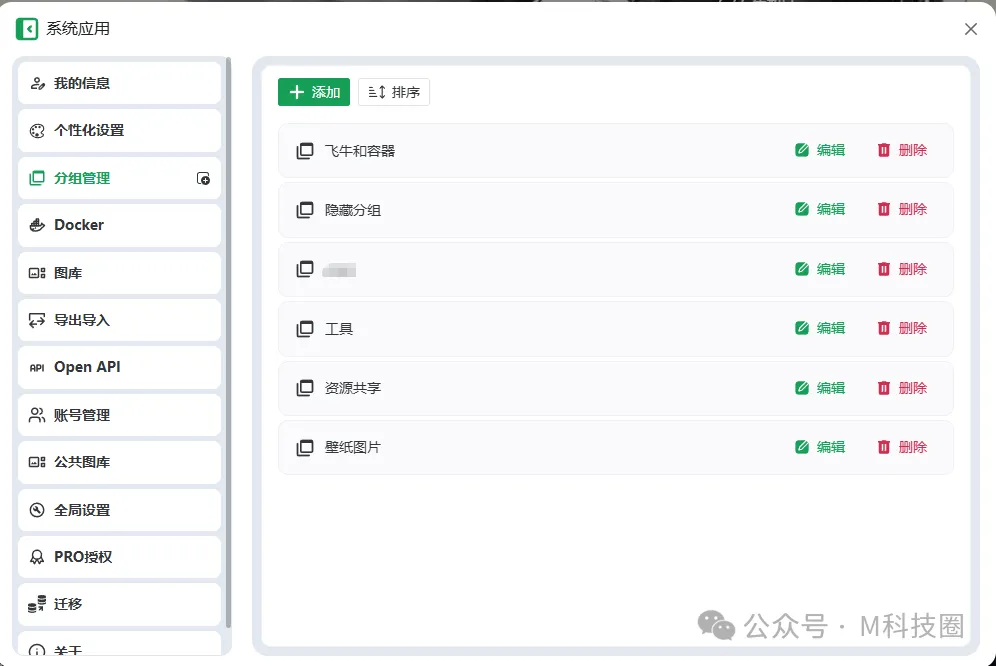Click the sidebar vertical scrollbar
This screenshot has width=996, height=666.
228,343
